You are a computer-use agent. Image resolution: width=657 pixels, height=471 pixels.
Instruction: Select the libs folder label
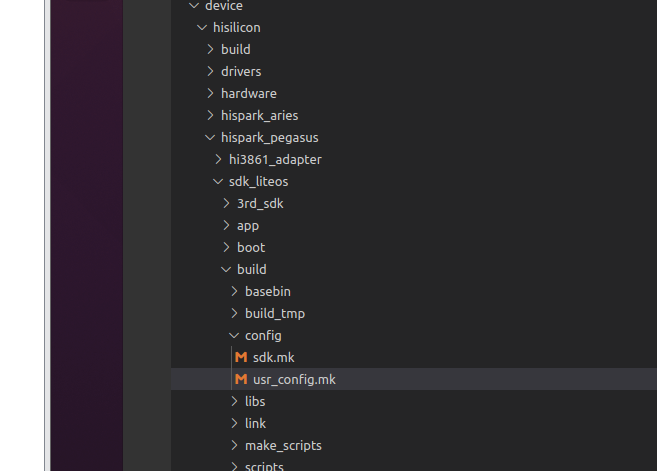pos(255,401)
